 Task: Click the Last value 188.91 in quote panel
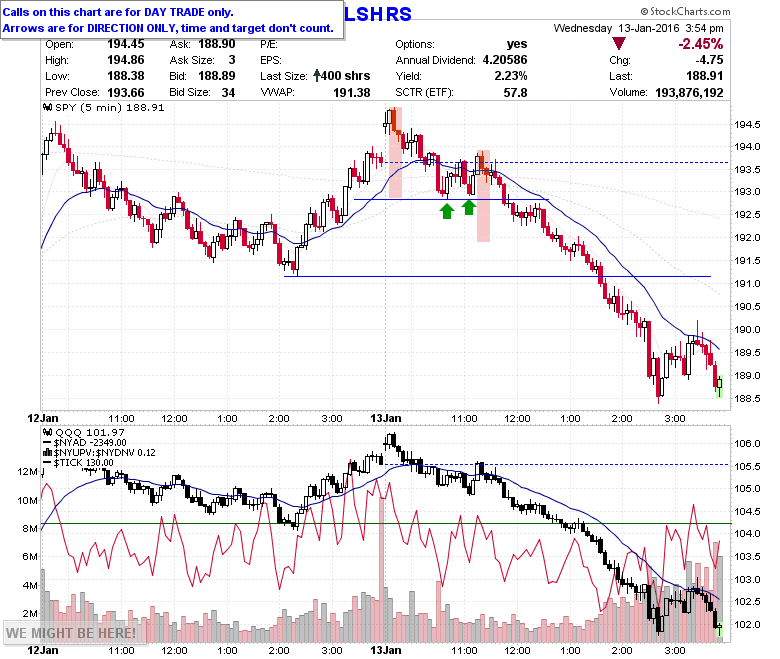[705, 76]
